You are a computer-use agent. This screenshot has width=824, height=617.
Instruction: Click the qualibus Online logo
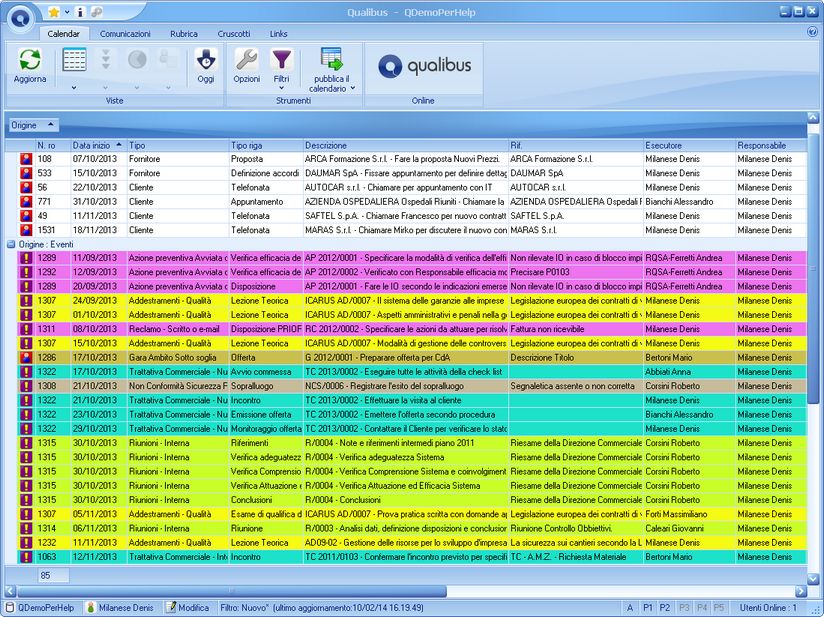tap(424, 66)
